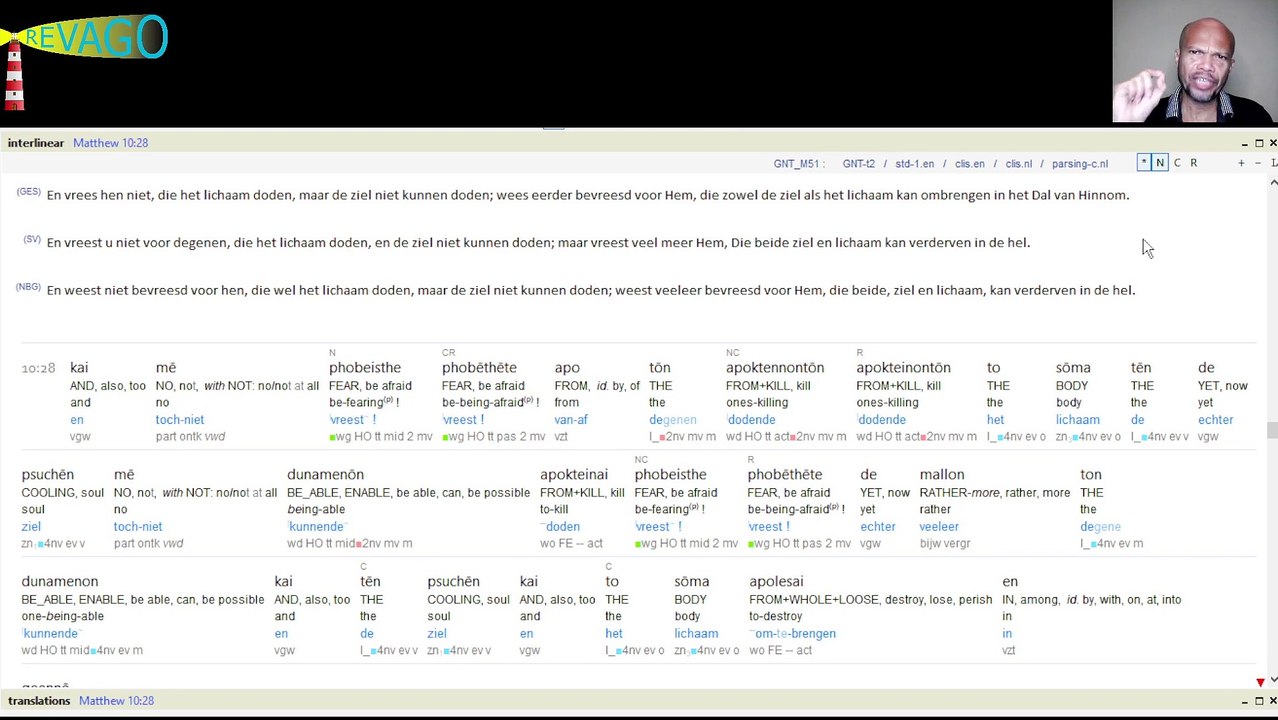Toggle the asterisk (*) variant button
The width and height of the screenshot is (1278, 720).
[x=1143, y=163]
